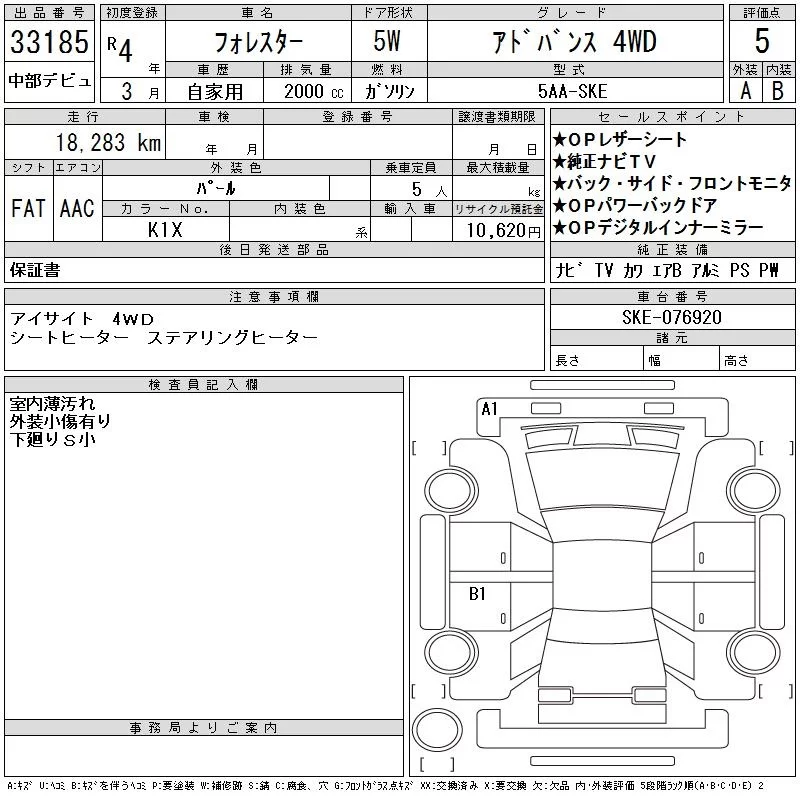Click the fuel value ガソリン
Viewport: 800px width, 800px height.
click(390, 91)
